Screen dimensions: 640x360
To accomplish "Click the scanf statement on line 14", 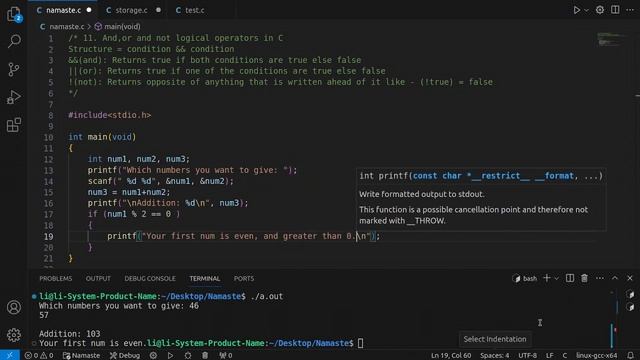I will point(160,181).
